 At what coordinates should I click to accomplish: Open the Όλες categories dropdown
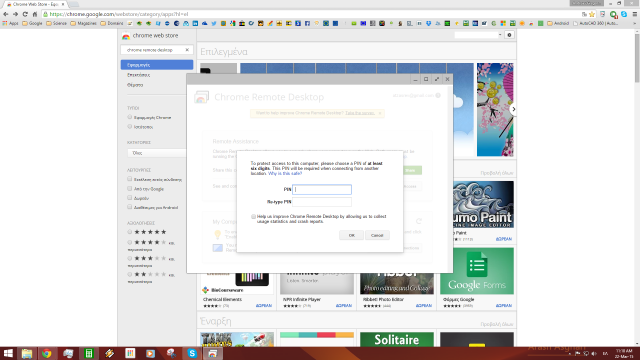coord(157,153)
